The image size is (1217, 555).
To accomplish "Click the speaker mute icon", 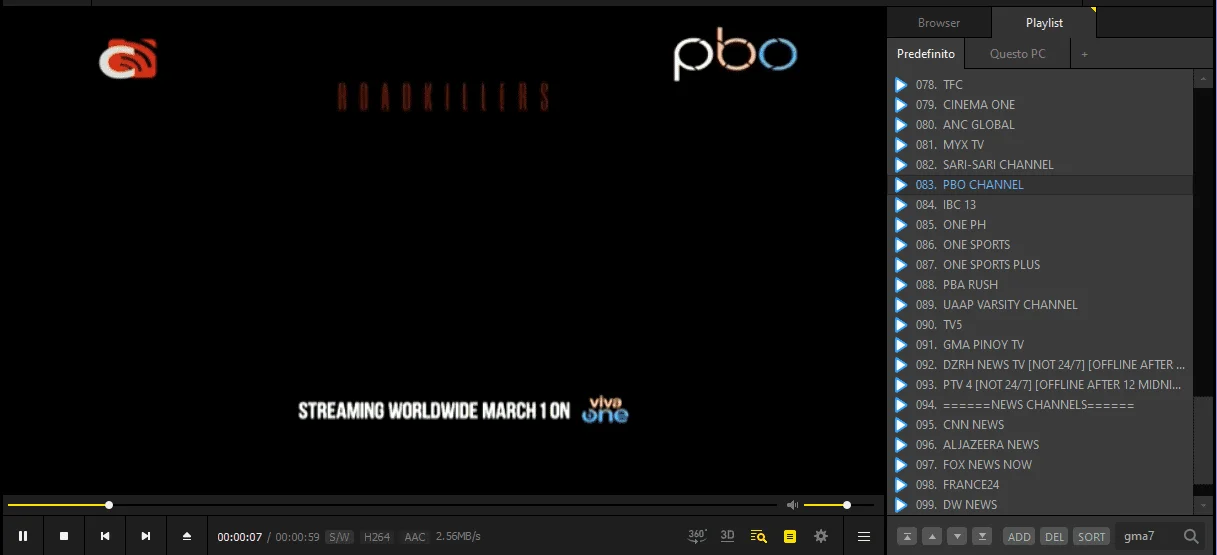I will [792, 505].
